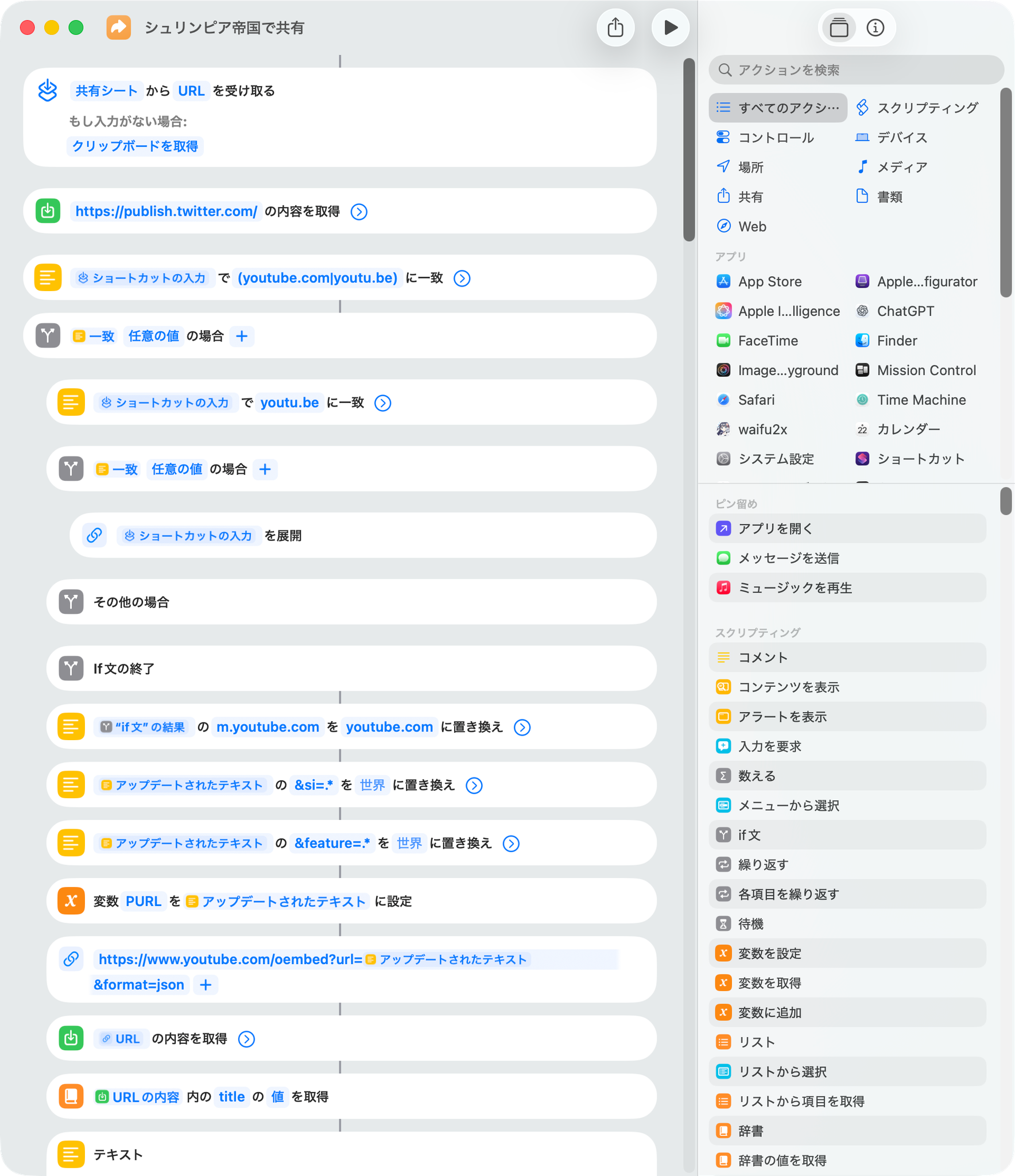Change 任意の値 condition in the first if
The height and width of the screenshot is (1176, 1015).
[x=153, y=336]
